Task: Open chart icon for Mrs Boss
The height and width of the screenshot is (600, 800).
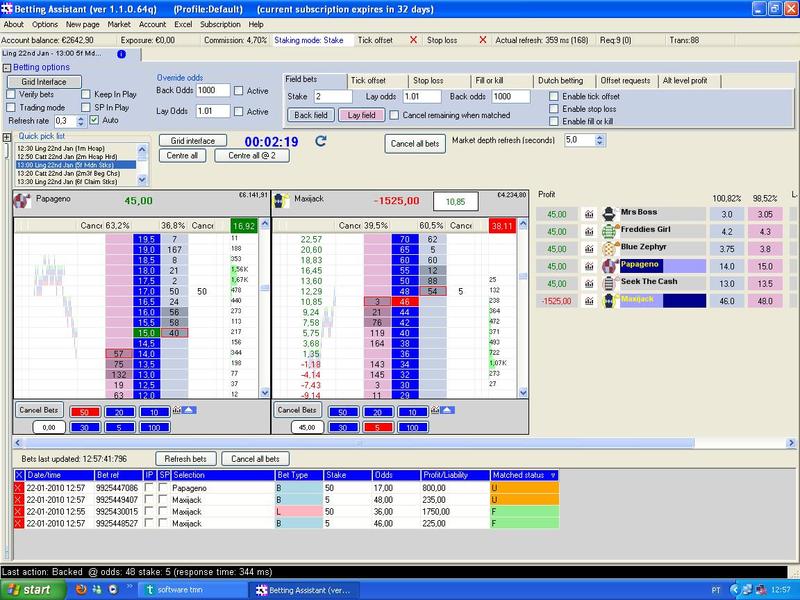Action: coord(589,214)
